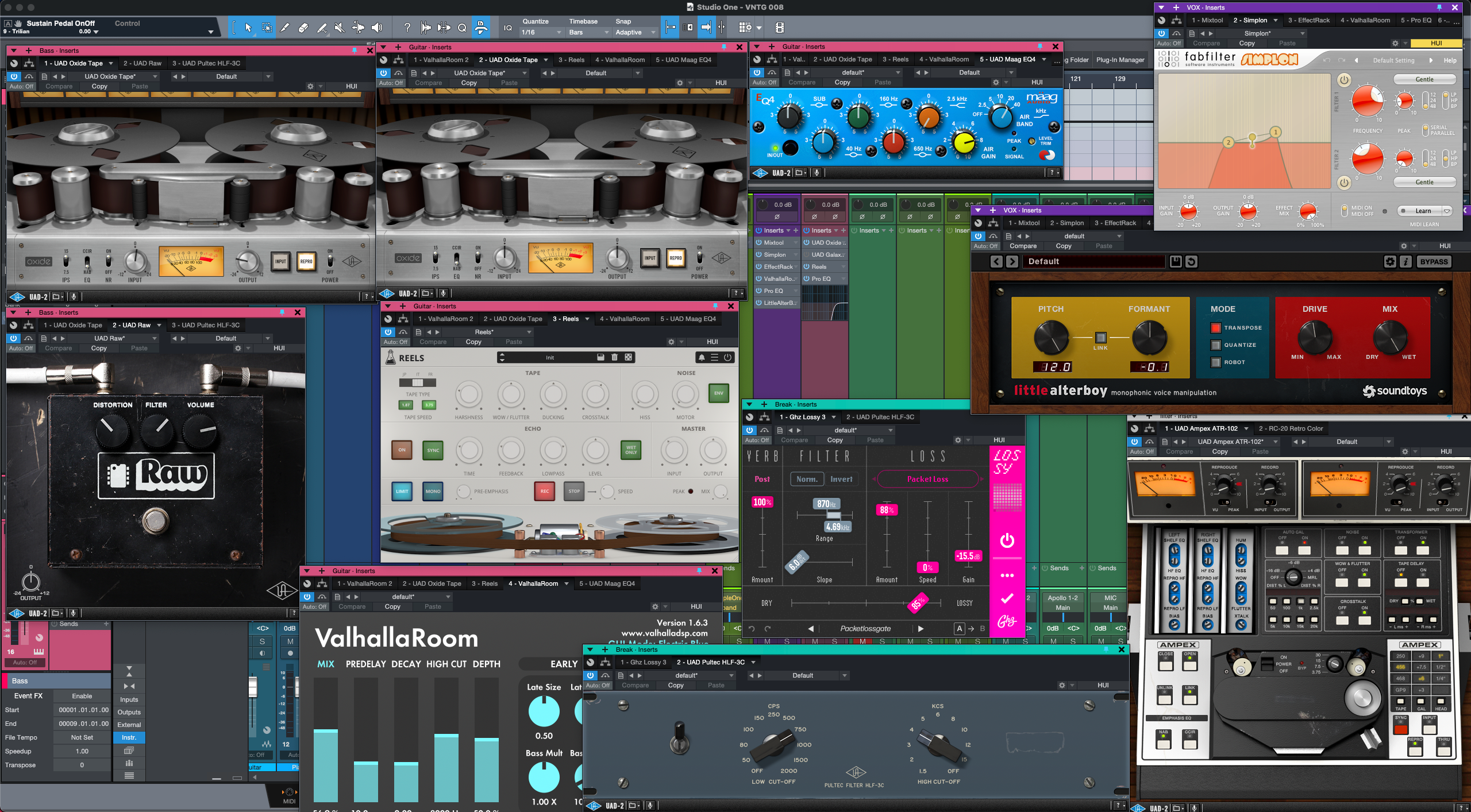
Task: Delete the Reels preset with the trash icon
Action: [x=614, y=357]
